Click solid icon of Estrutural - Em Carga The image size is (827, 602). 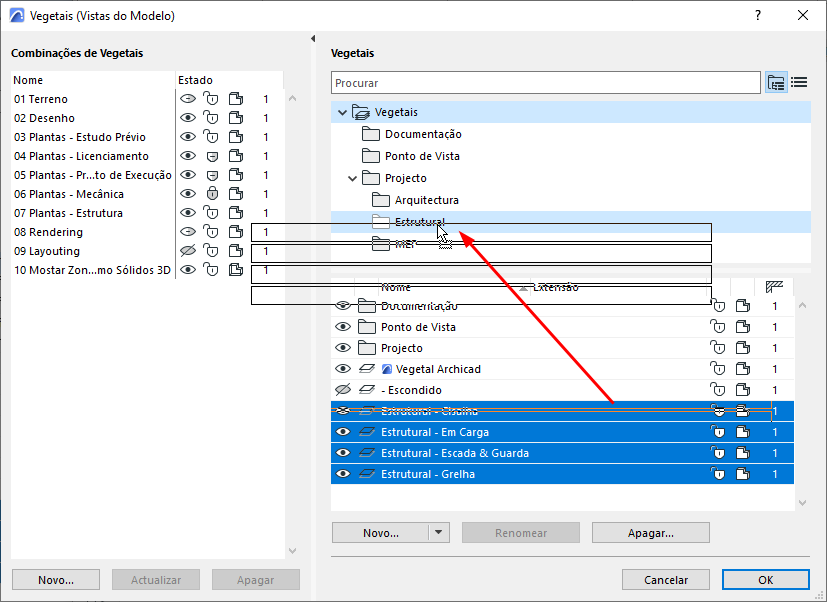[x=743, y=432]
